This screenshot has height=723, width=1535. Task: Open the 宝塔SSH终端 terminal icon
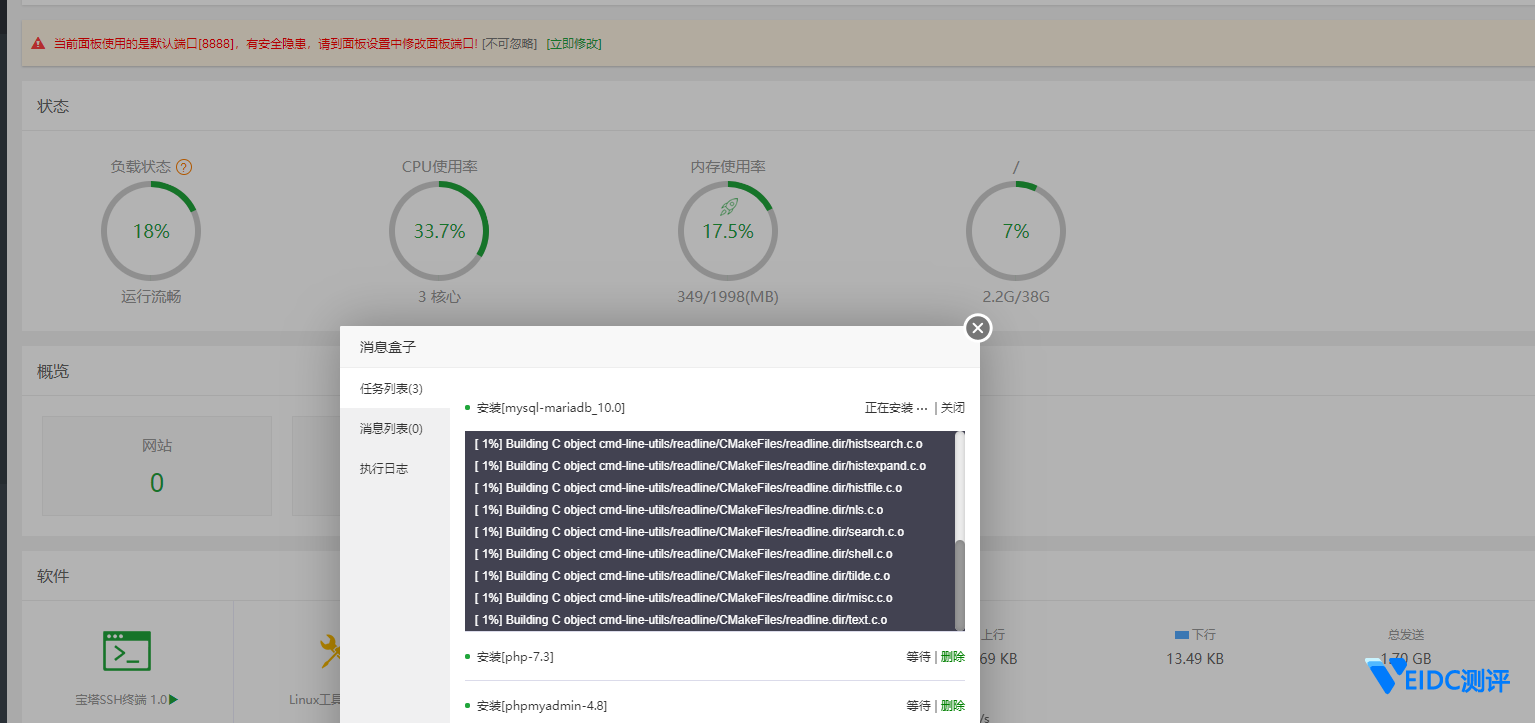127,651
